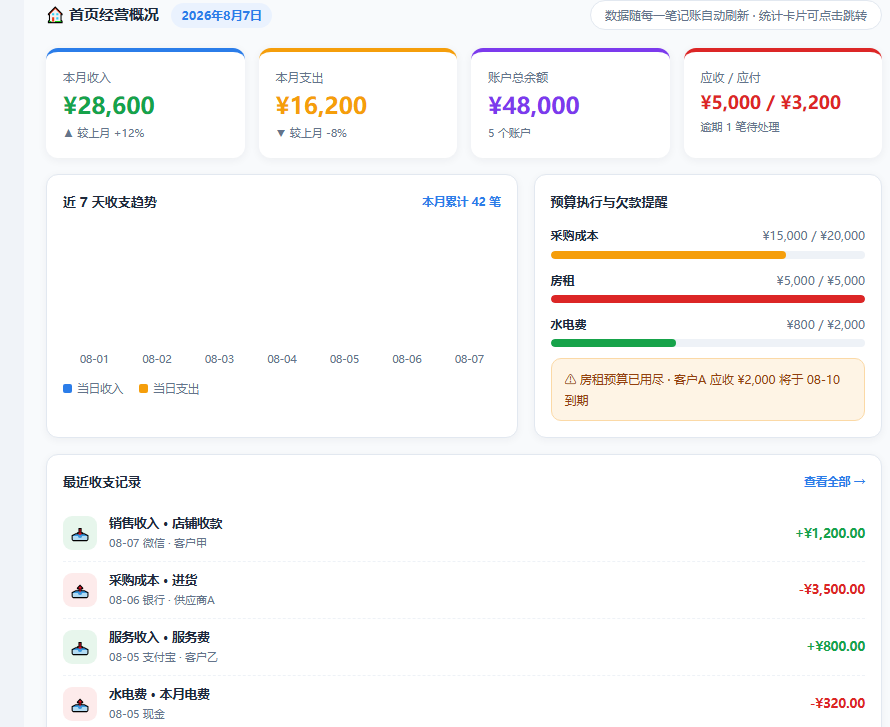Click the 水电费 本月电费 record icon

[x=80, y=704]
